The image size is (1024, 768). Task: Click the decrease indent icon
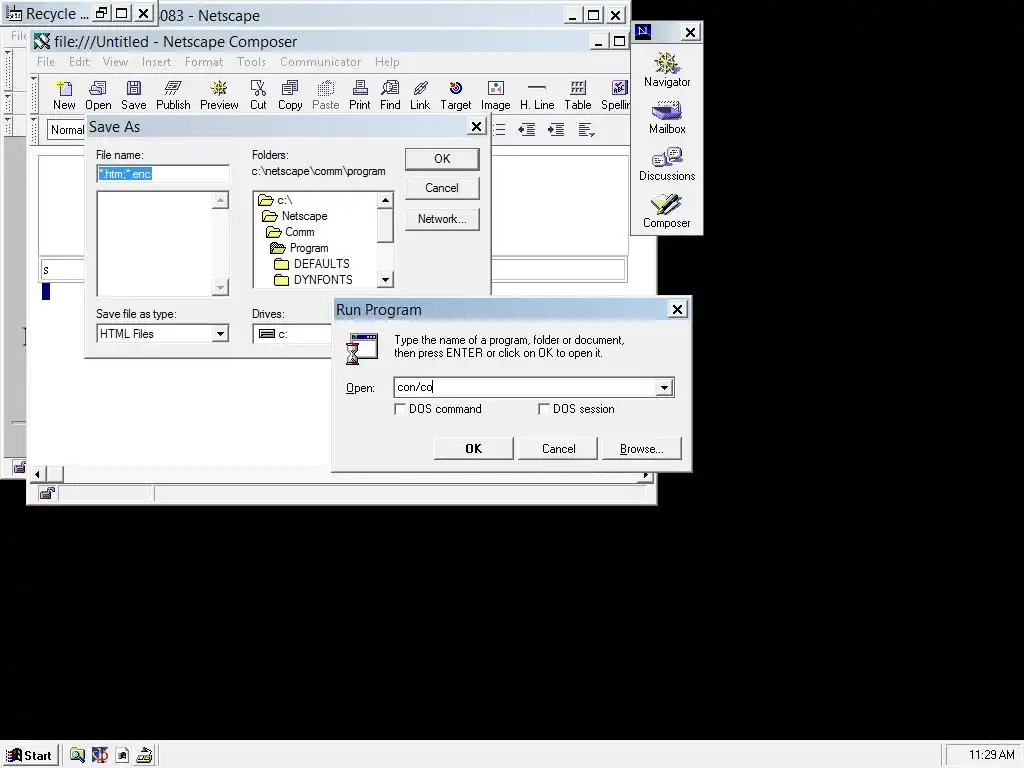point(526,129)
